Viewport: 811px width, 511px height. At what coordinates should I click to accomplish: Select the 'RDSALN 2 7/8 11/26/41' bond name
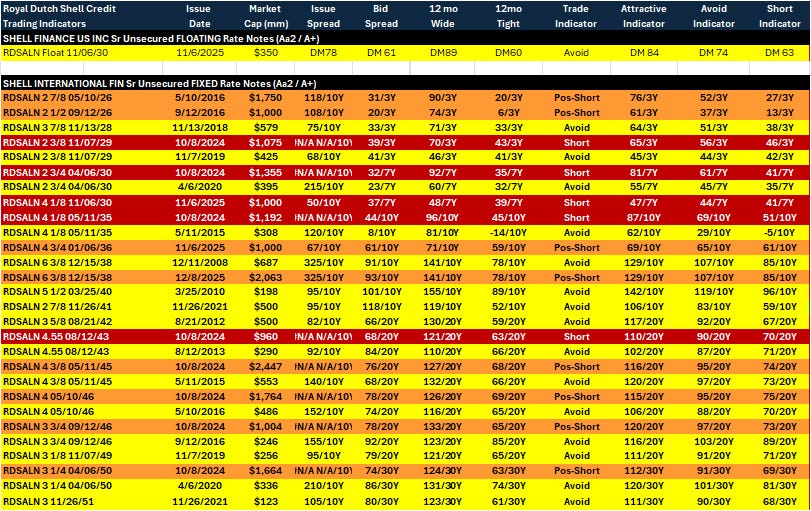[57, 307]
